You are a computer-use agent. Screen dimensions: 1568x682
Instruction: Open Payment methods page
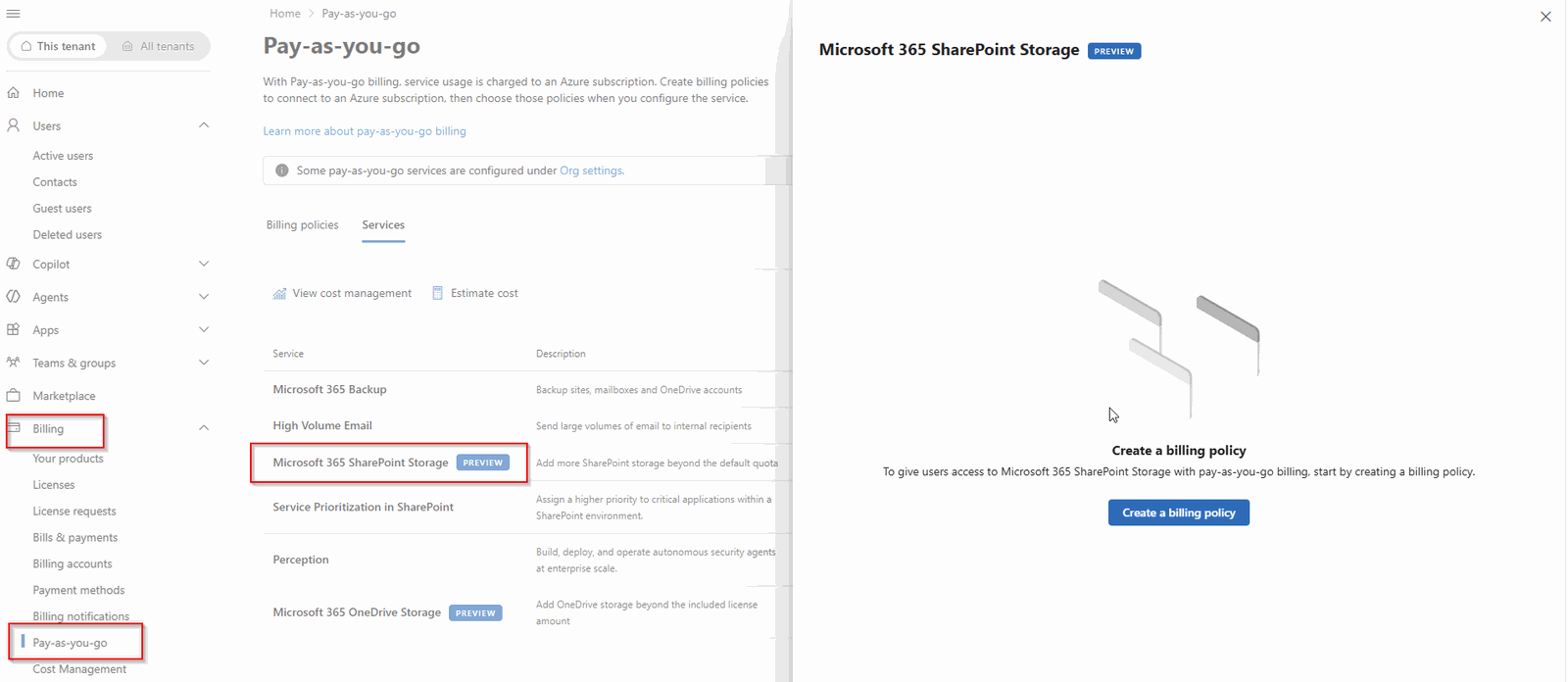(78, 591)
